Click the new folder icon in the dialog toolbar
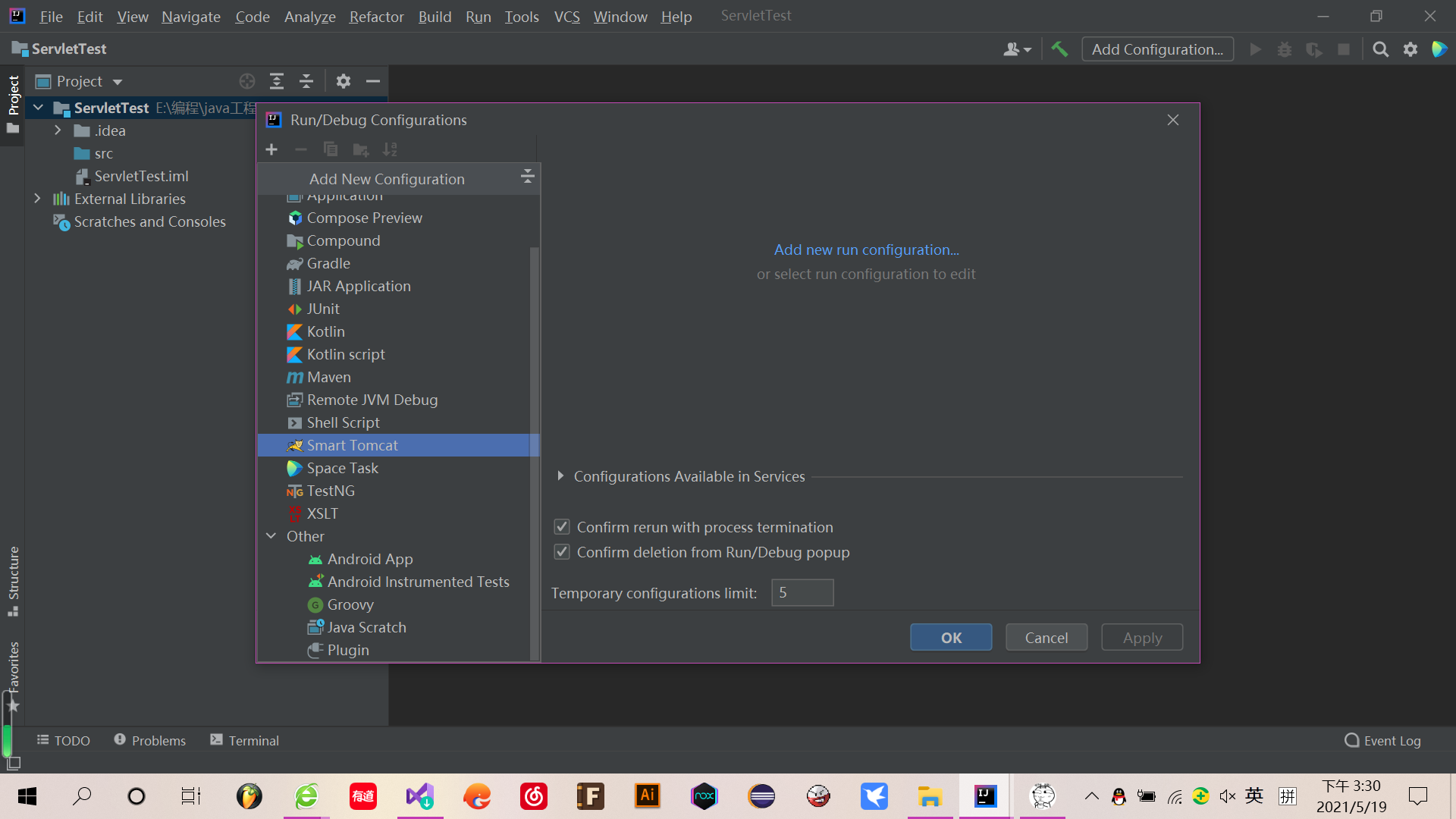This screenshot has height=819, width=1456. point(361,149)
